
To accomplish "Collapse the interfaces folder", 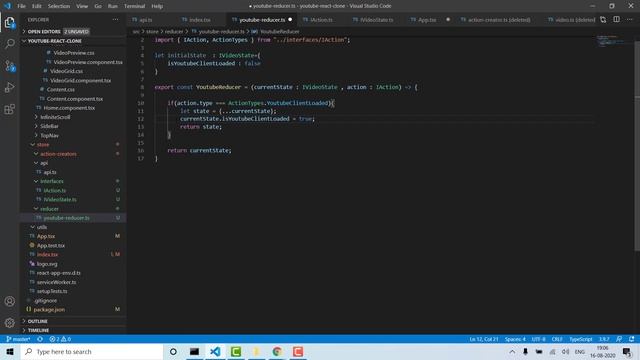I will pos(52,181).
